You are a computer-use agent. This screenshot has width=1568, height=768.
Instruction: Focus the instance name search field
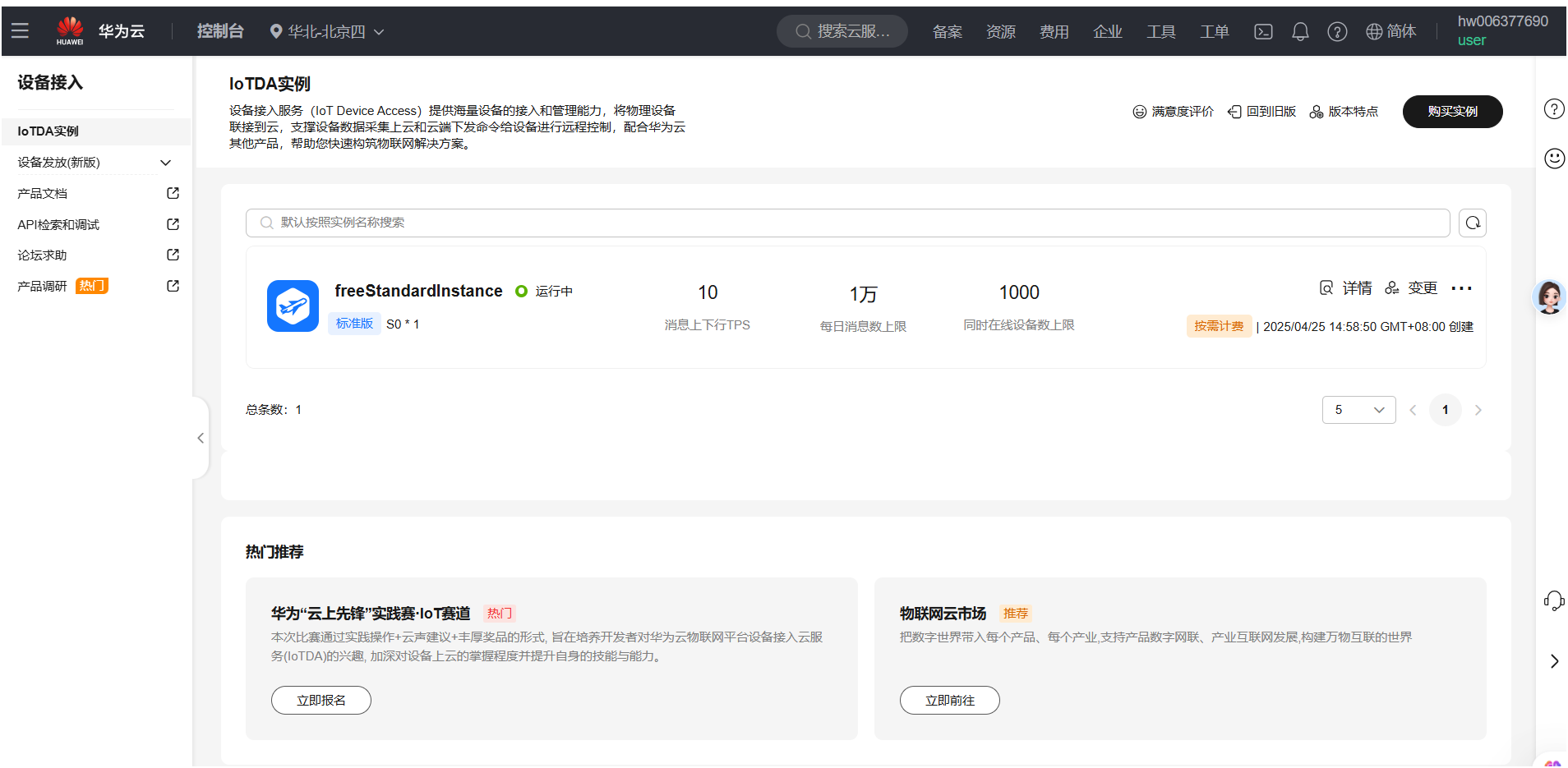847,223
